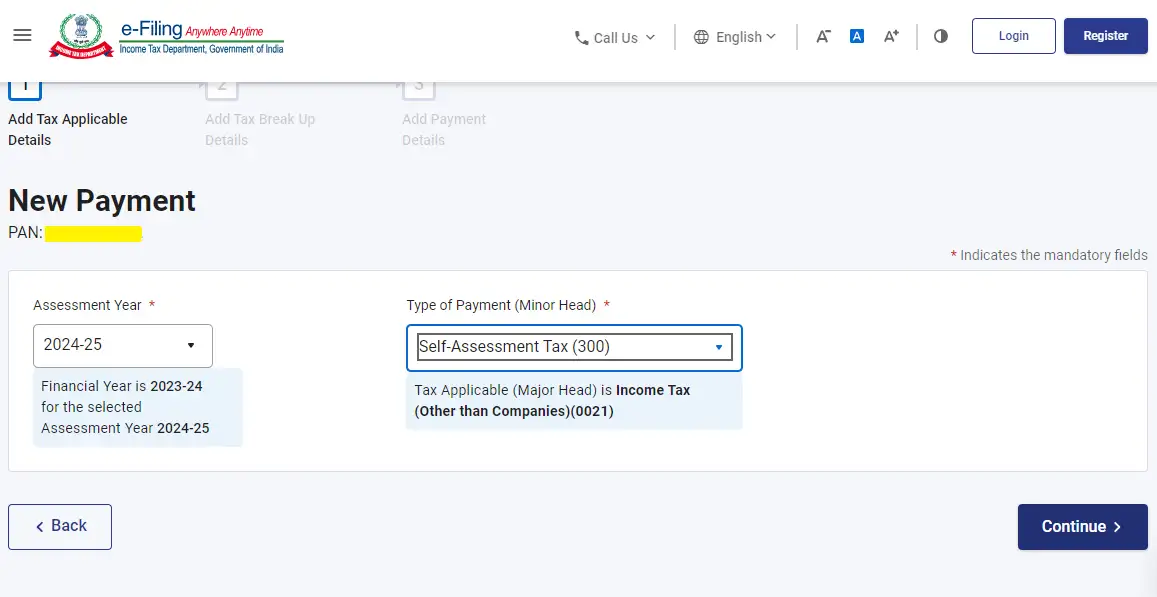Click the Call Us phone icon
This screenshot has height=597, width=1157.
click(581, 37)
